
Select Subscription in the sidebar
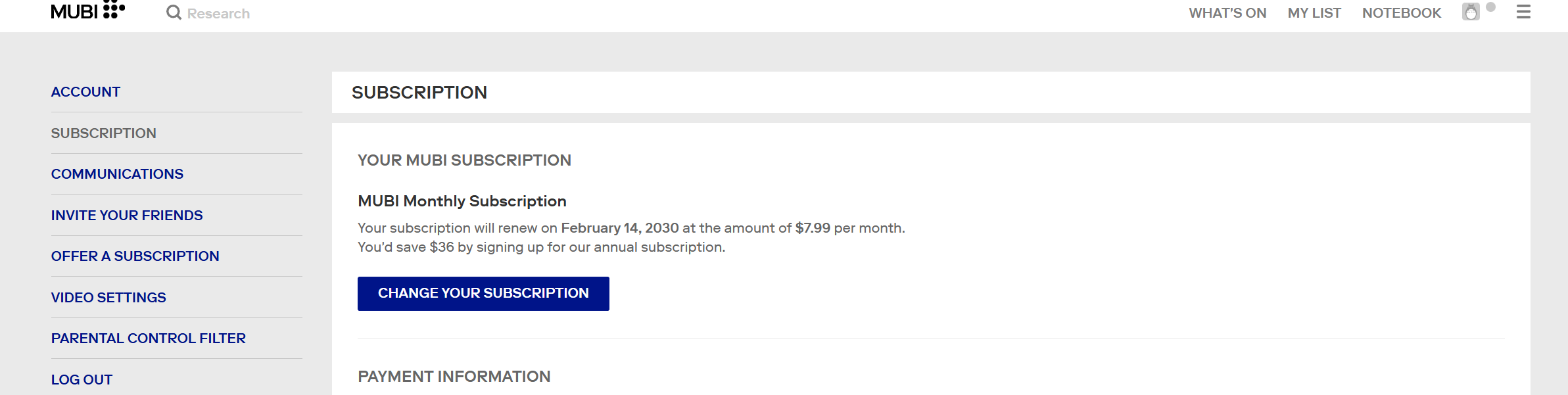103,133
